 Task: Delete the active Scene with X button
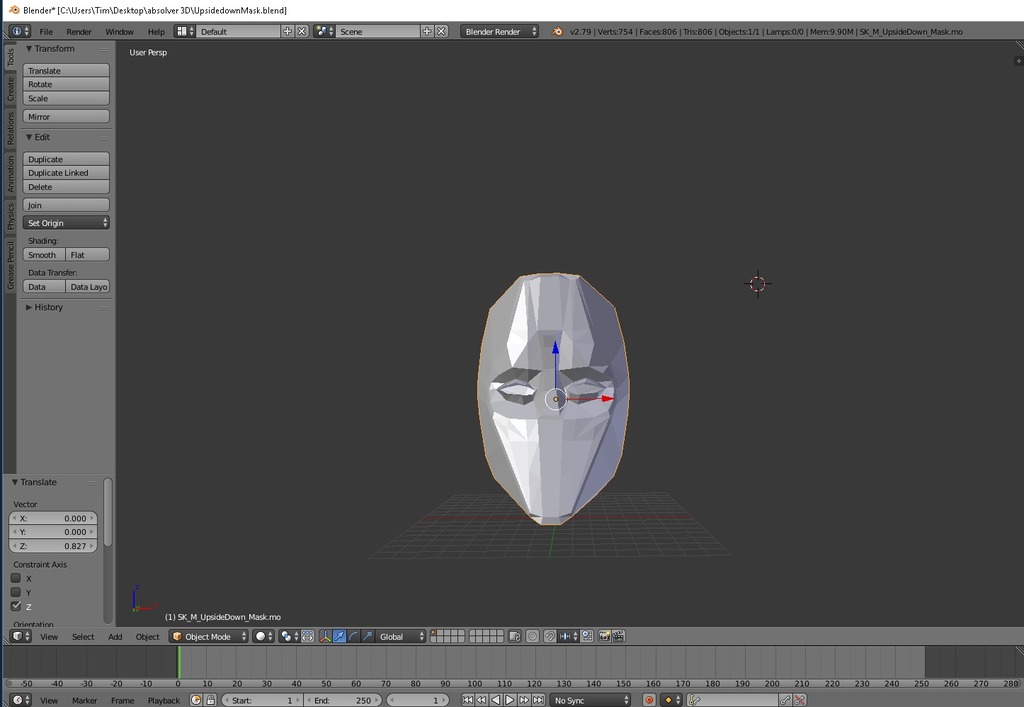442,31
